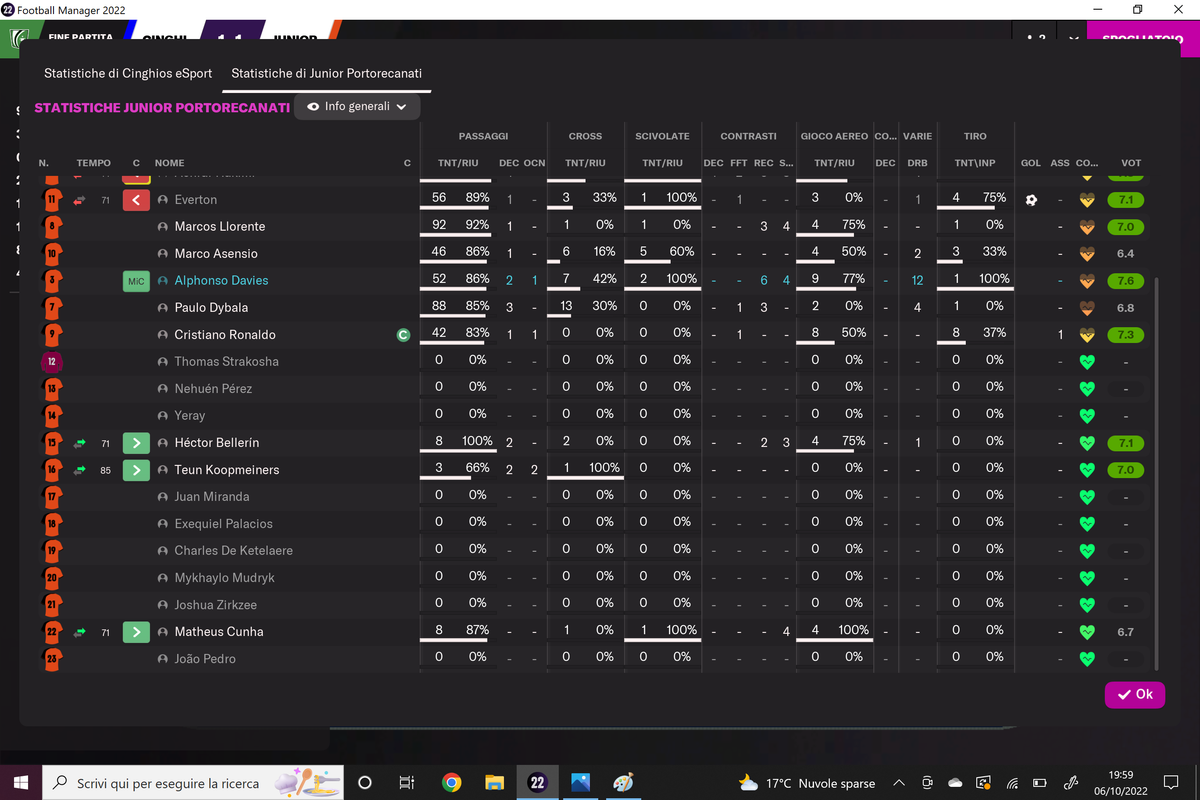Click Marcos Llorente's 92% pass completion value

point(477,226)
